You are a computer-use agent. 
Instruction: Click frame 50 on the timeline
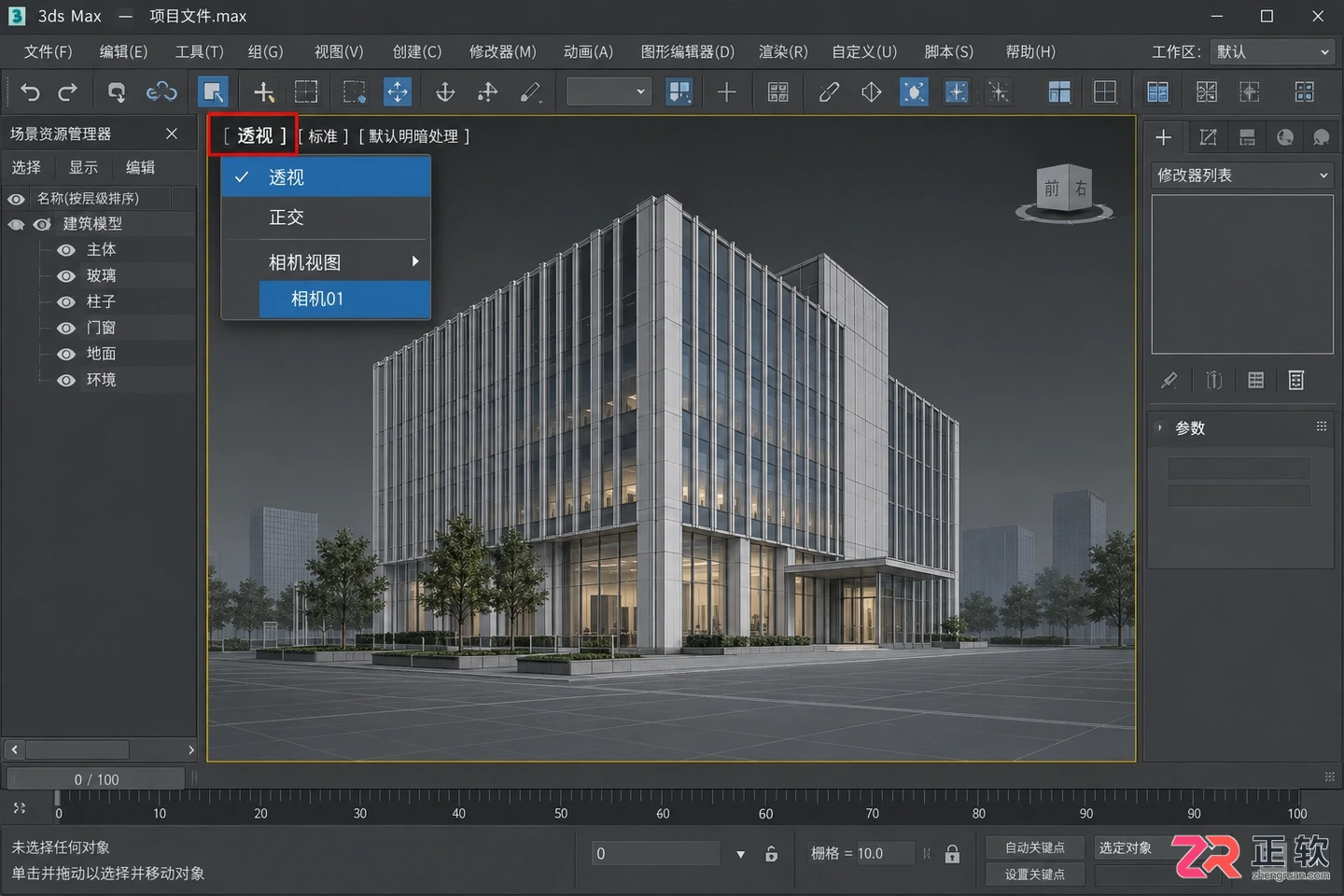click(560, 813)
